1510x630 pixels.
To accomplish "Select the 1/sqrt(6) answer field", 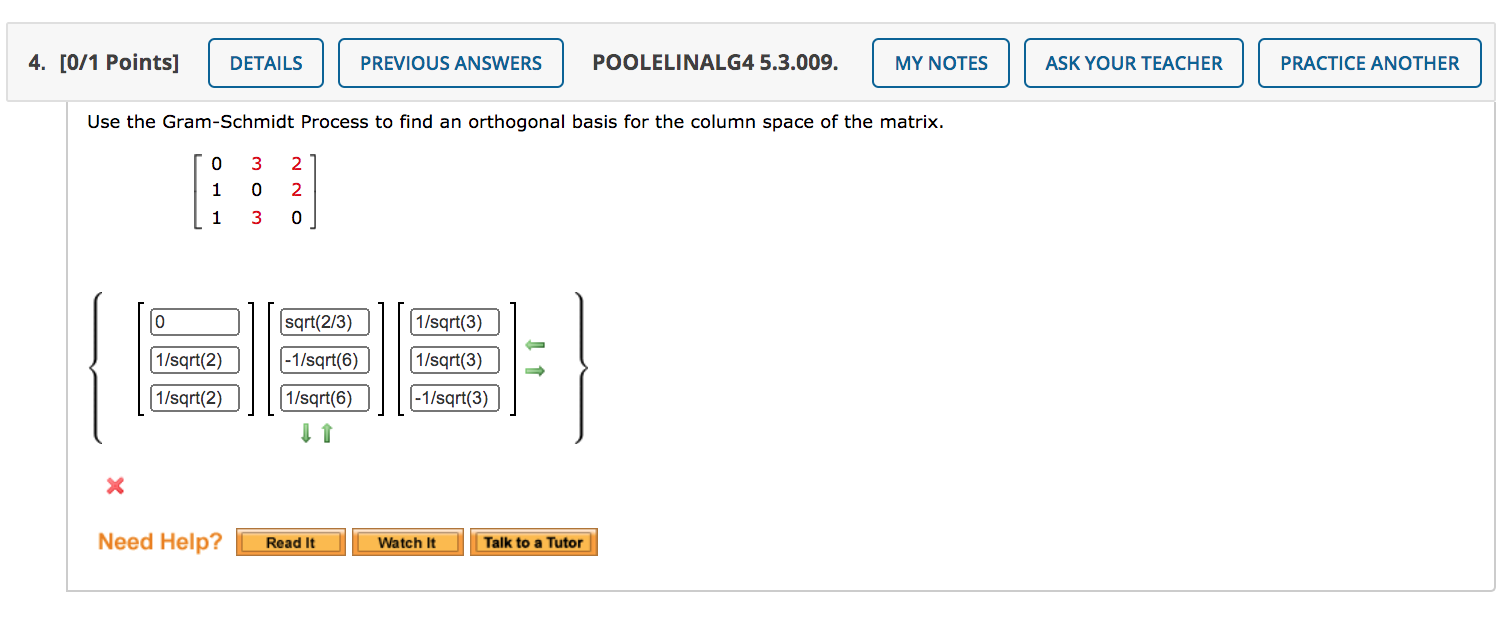I will pos(324,397).
